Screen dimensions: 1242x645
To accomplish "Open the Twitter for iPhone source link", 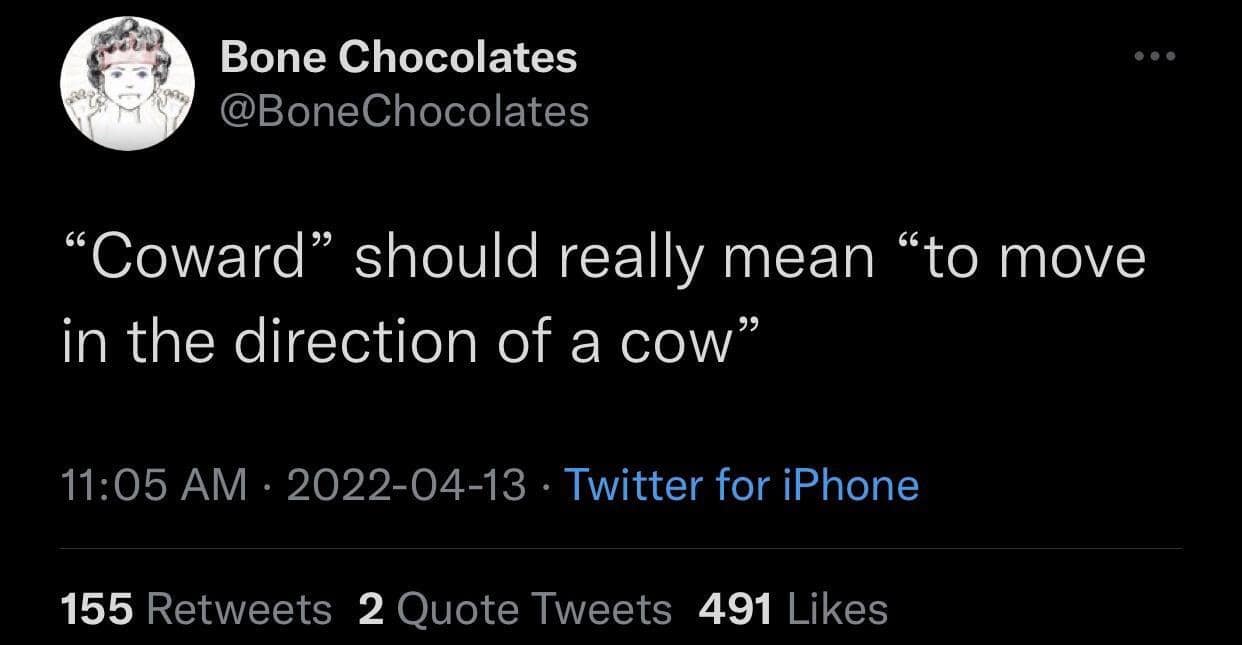I will [x=742, y=485].
